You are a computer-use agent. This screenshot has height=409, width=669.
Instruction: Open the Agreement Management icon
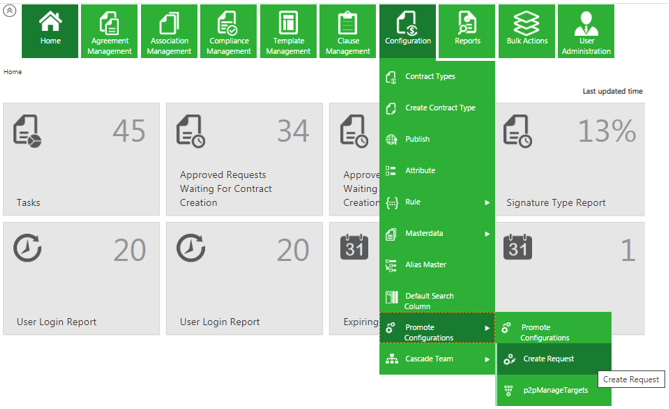(x=109, y=22)
